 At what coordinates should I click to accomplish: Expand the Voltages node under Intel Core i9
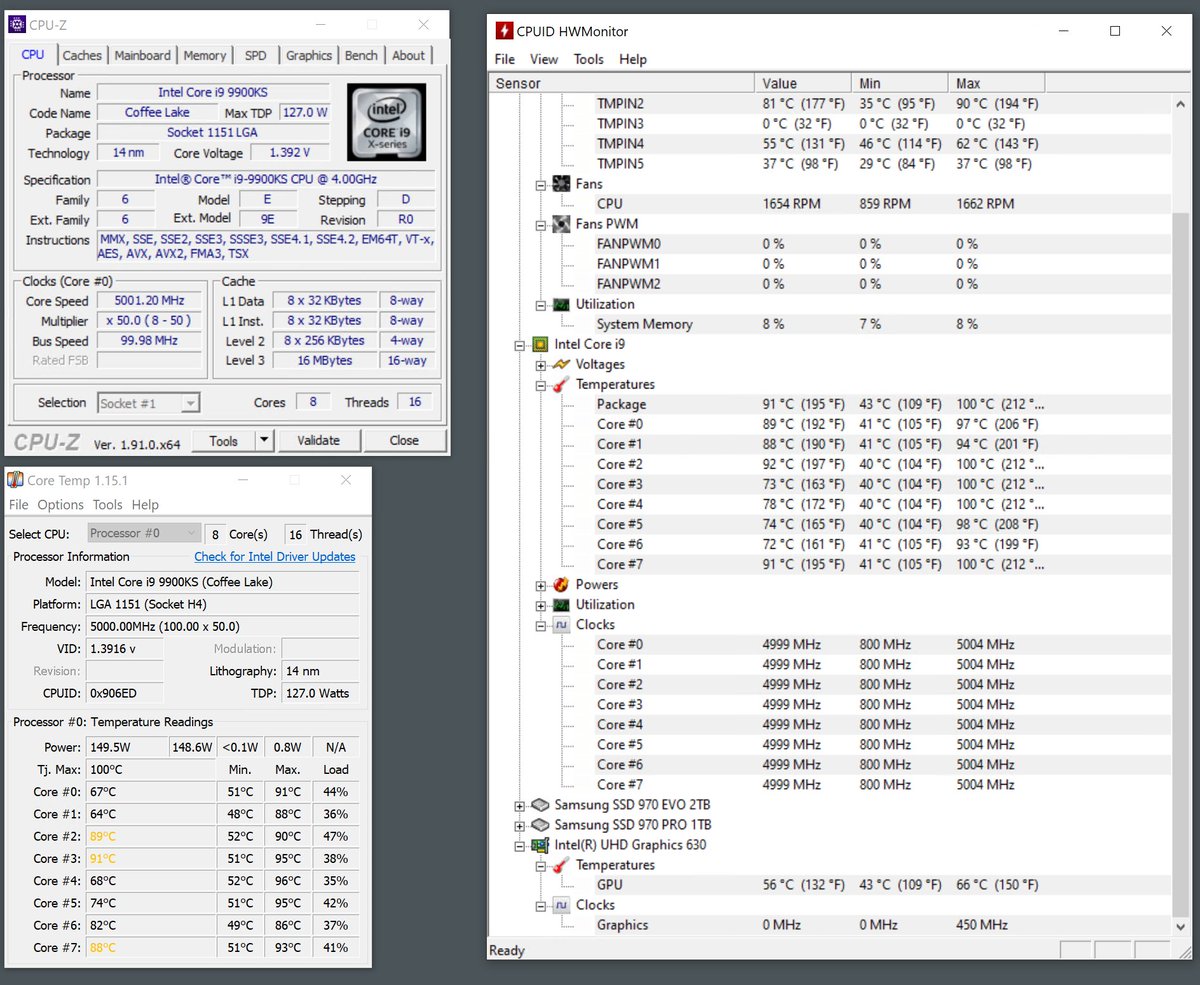541,364
